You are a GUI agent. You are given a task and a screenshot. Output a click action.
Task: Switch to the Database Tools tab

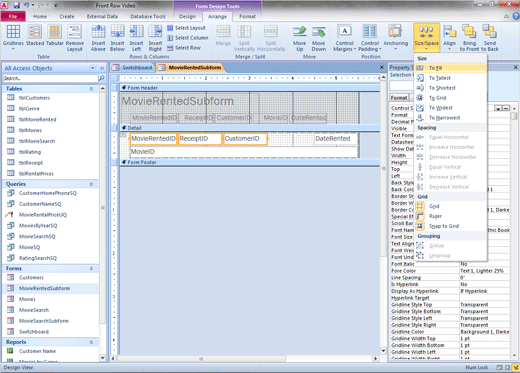[x=148, y=16]
